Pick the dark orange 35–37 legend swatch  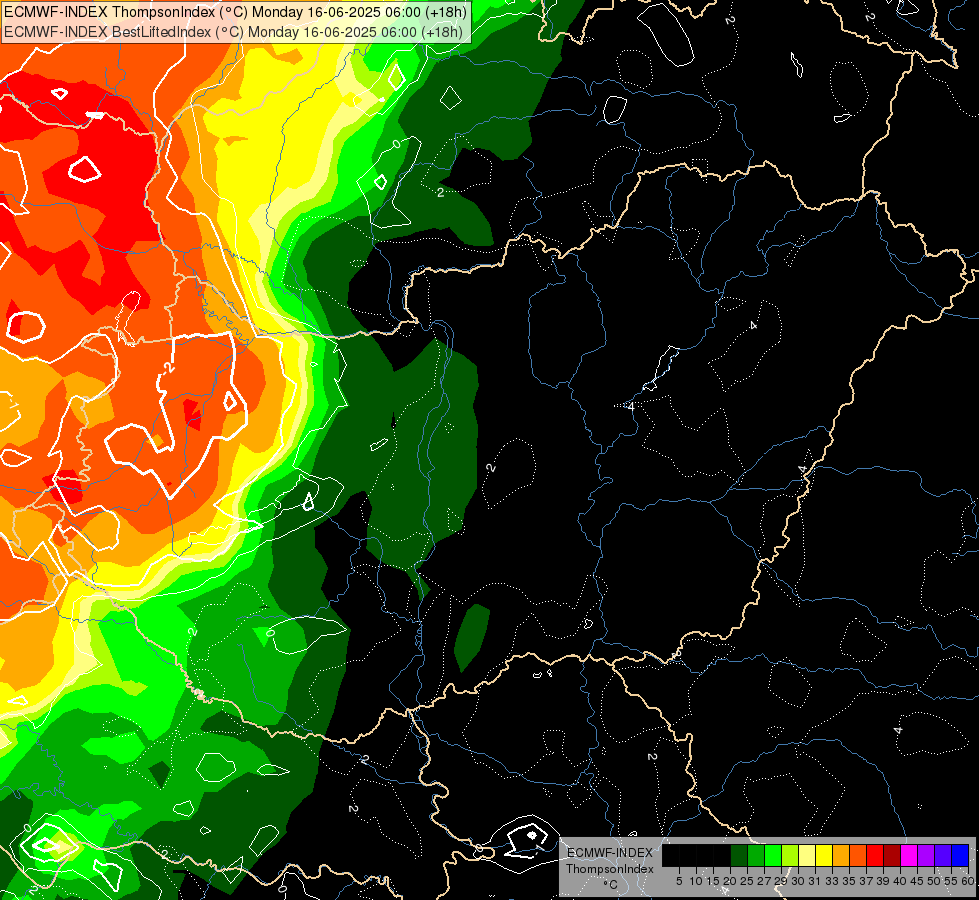[858, 855]
